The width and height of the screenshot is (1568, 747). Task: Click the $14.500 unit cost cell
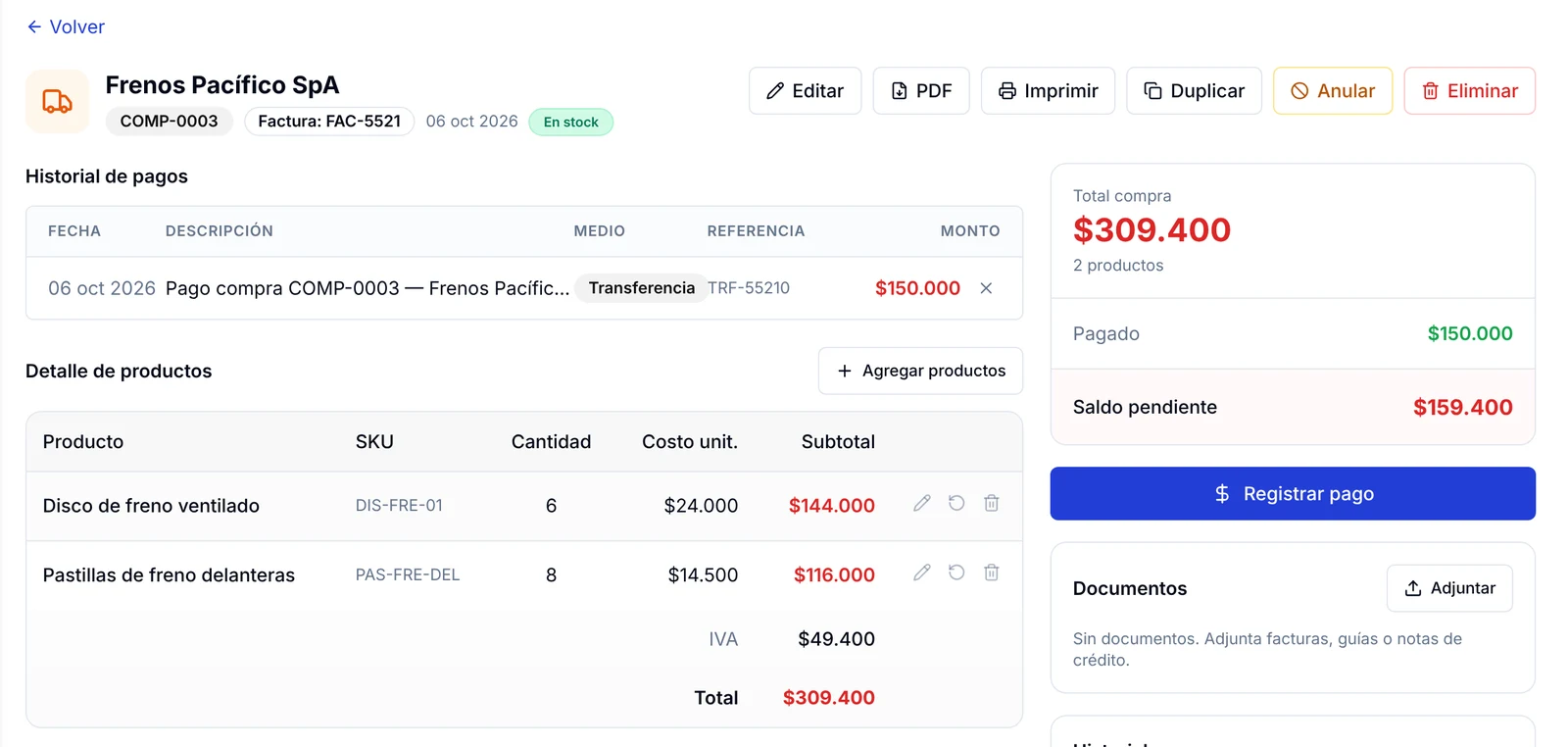click(703, 575)
